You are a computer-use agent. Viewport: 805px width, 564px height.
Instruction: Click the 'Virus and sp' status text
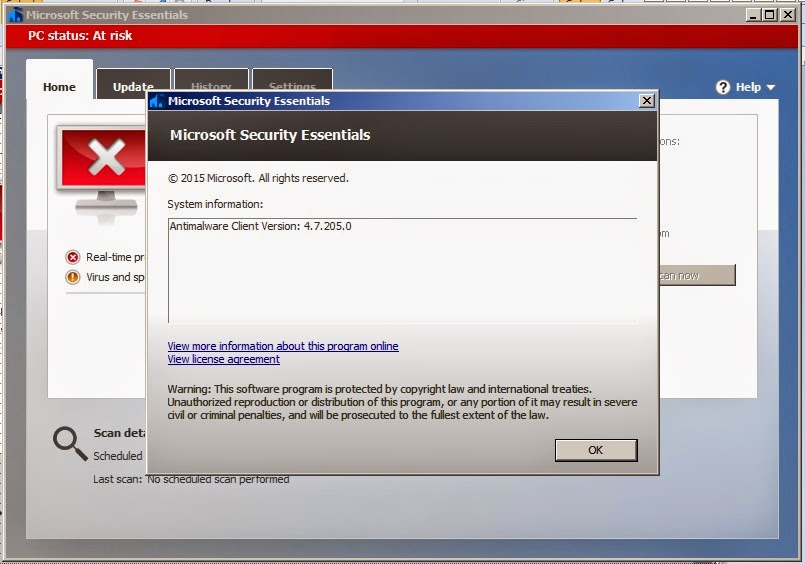(115, 277)
